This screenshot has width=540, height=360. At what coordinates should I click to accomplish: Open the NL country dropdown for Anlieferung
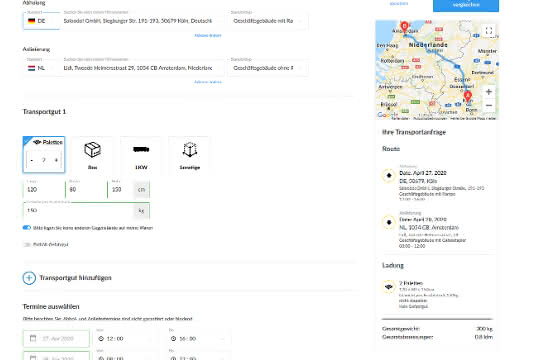coord(41,68)
